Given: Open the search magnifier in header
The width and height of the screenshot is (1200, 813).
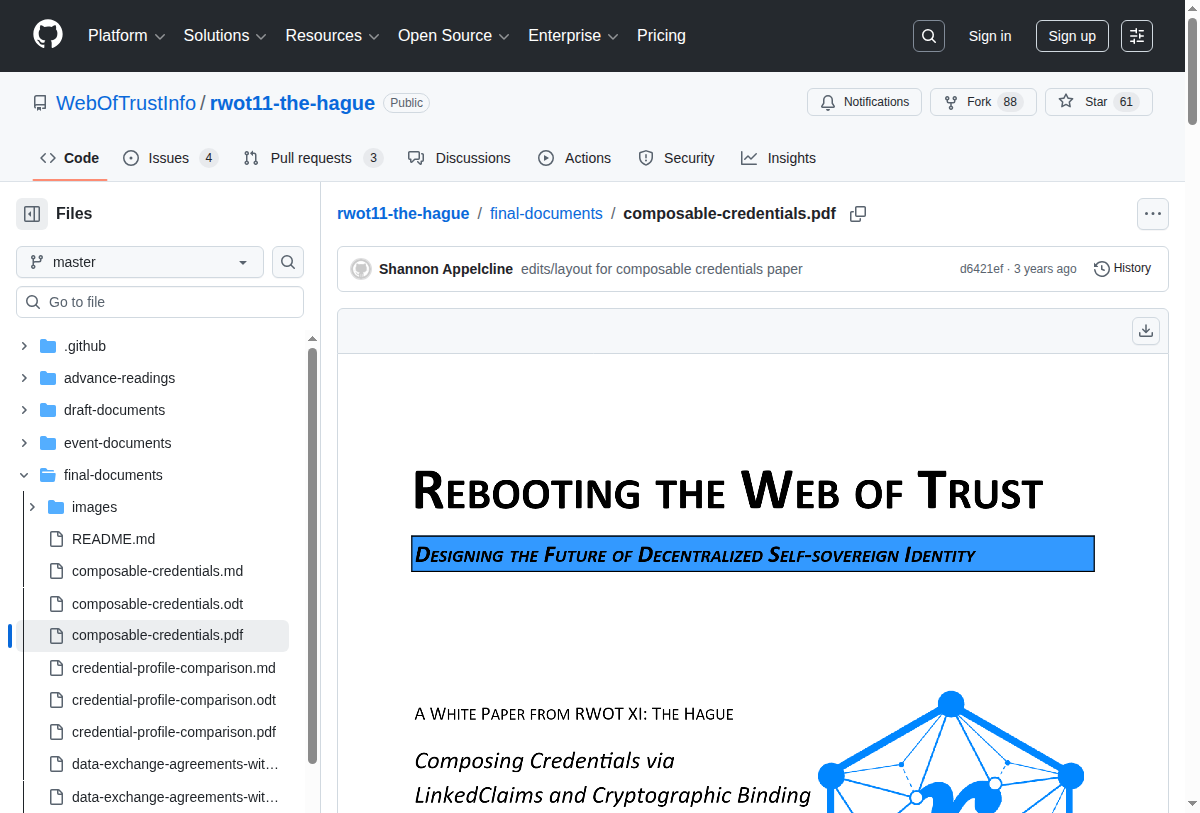Looking at the screenshot, I should coord(928,36).
